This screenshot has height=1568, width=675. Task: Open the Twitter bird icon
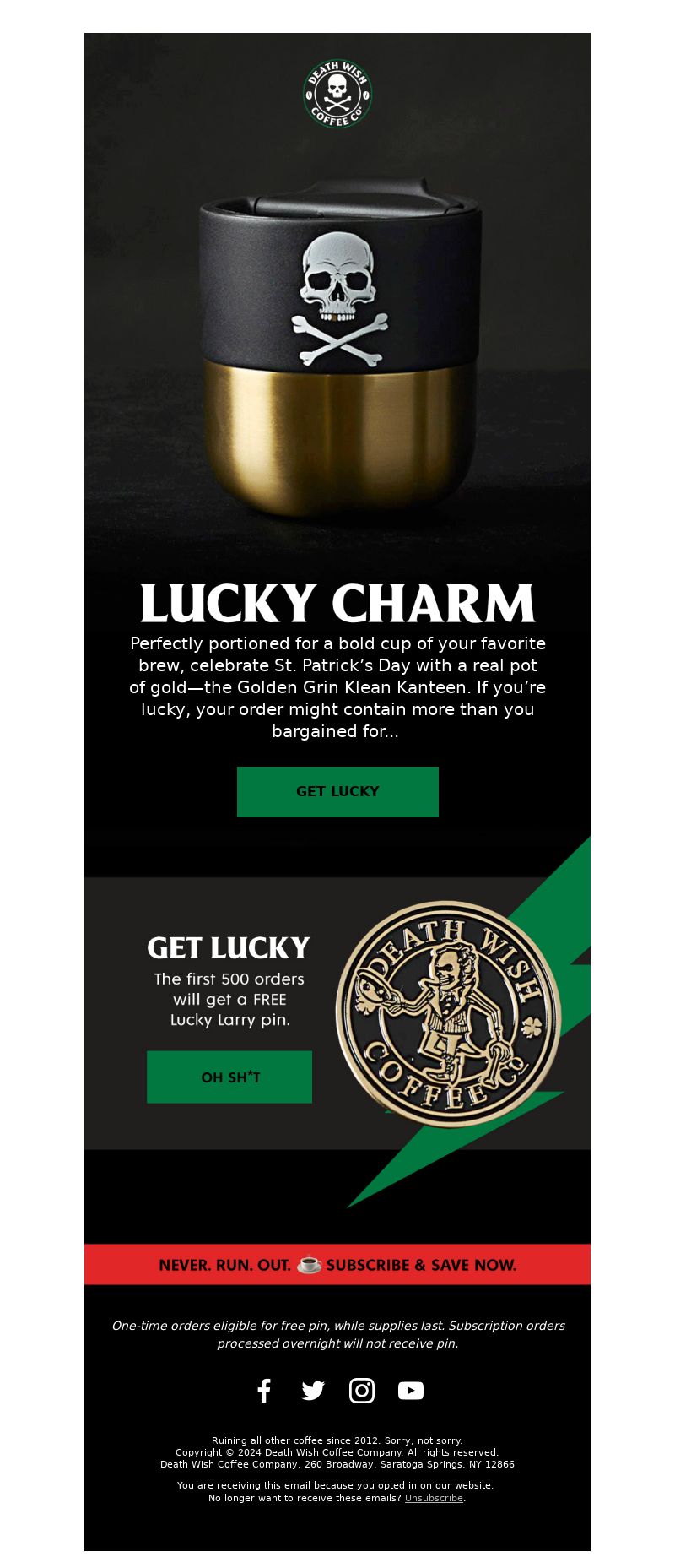pos(313,1391)
